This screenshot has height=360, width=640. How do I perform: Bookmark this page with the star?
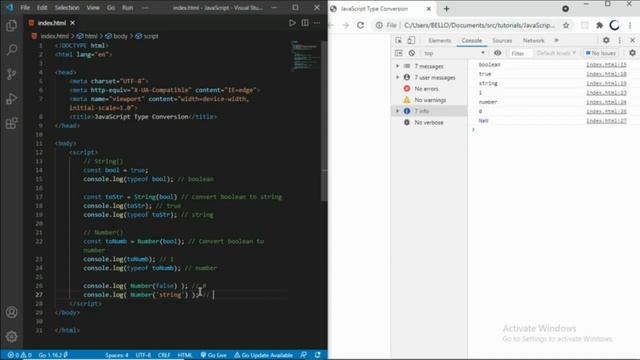click(566, 25)
